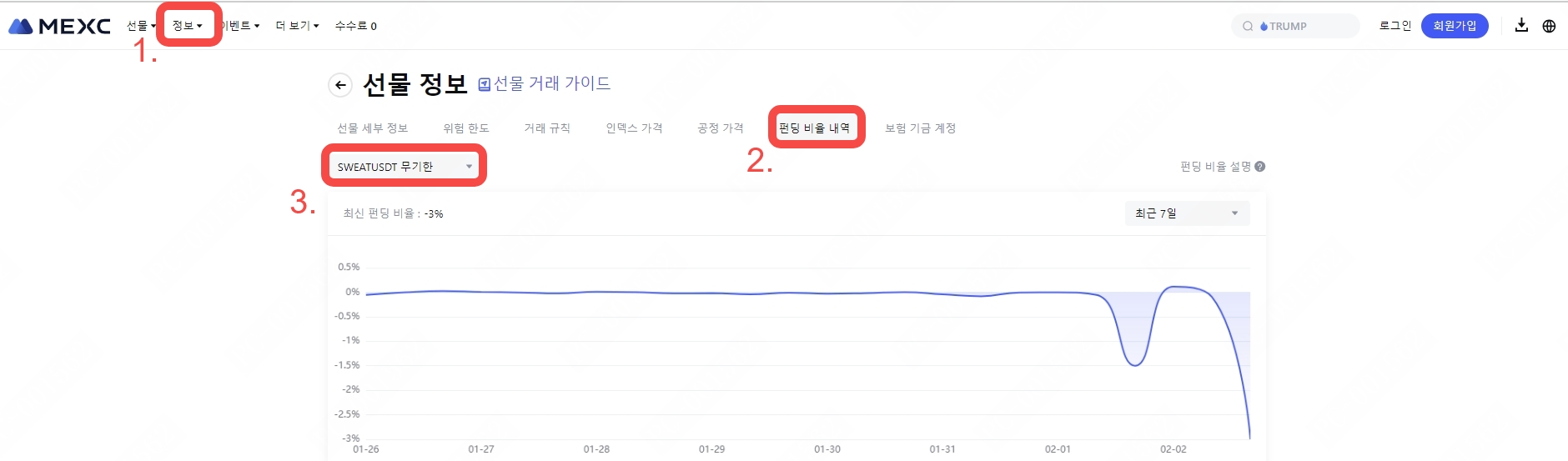The width and height of the screenshot is (1568, 461).
Task: Open the 선물 dropdown menu
Action: (141, 26)
